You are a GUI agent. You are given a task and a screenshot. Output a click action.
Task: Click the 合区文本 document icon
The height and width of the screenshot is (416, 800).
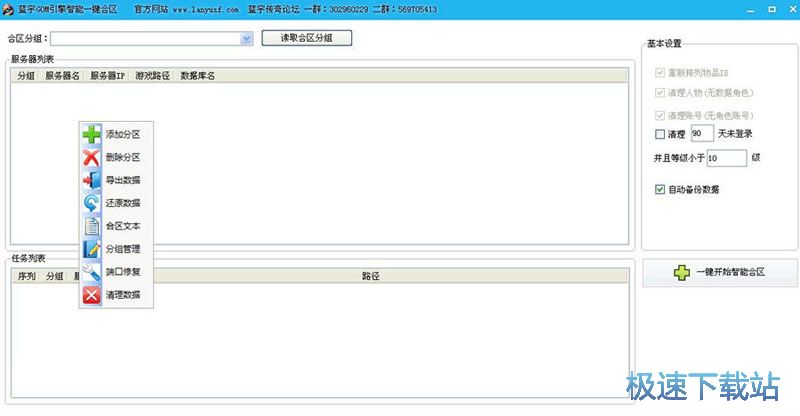91,226
